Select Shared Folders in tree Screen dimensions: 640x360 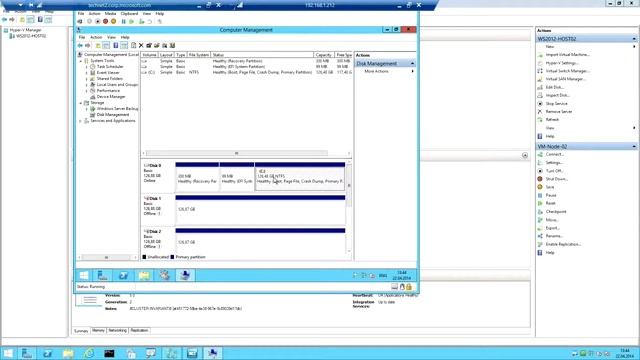pos(109,78)
